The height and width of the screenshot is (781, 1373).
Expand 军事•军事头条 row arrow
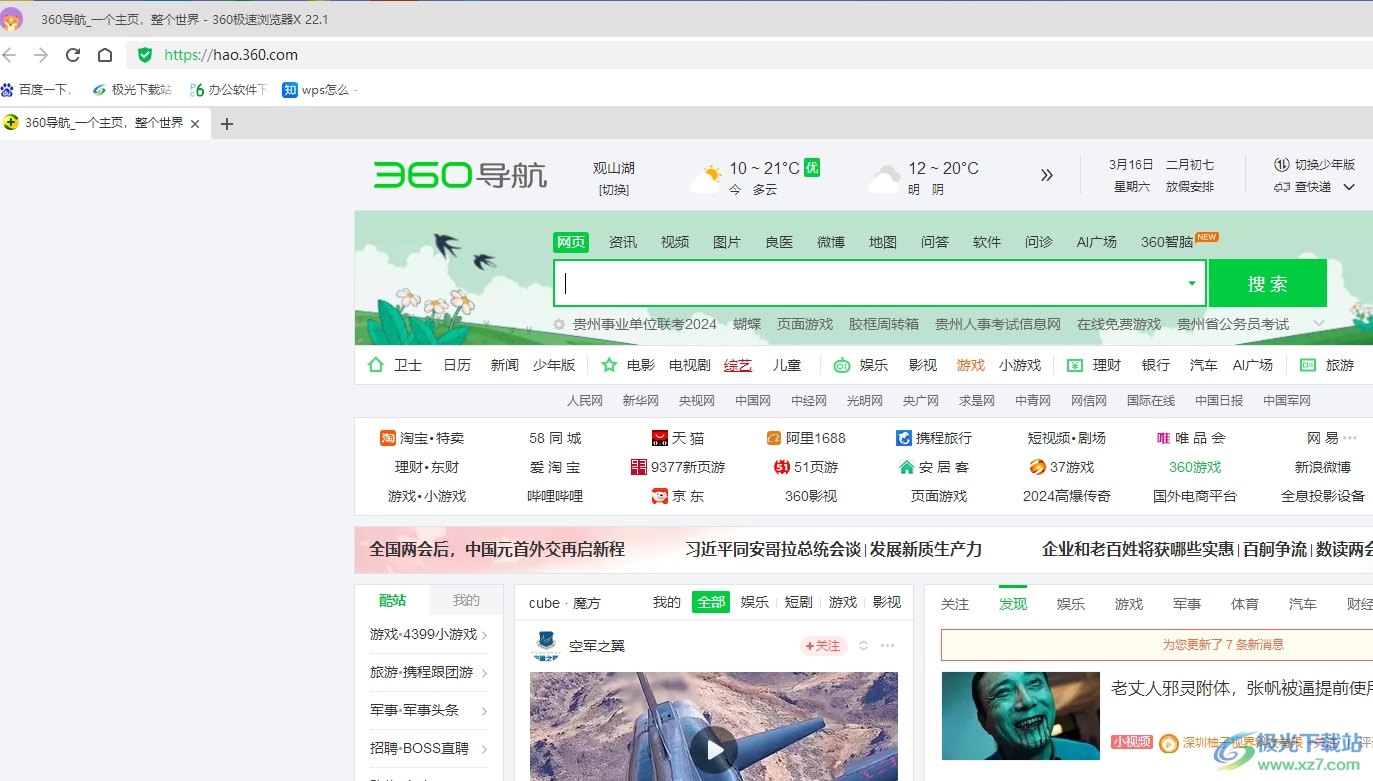(484, 711)
